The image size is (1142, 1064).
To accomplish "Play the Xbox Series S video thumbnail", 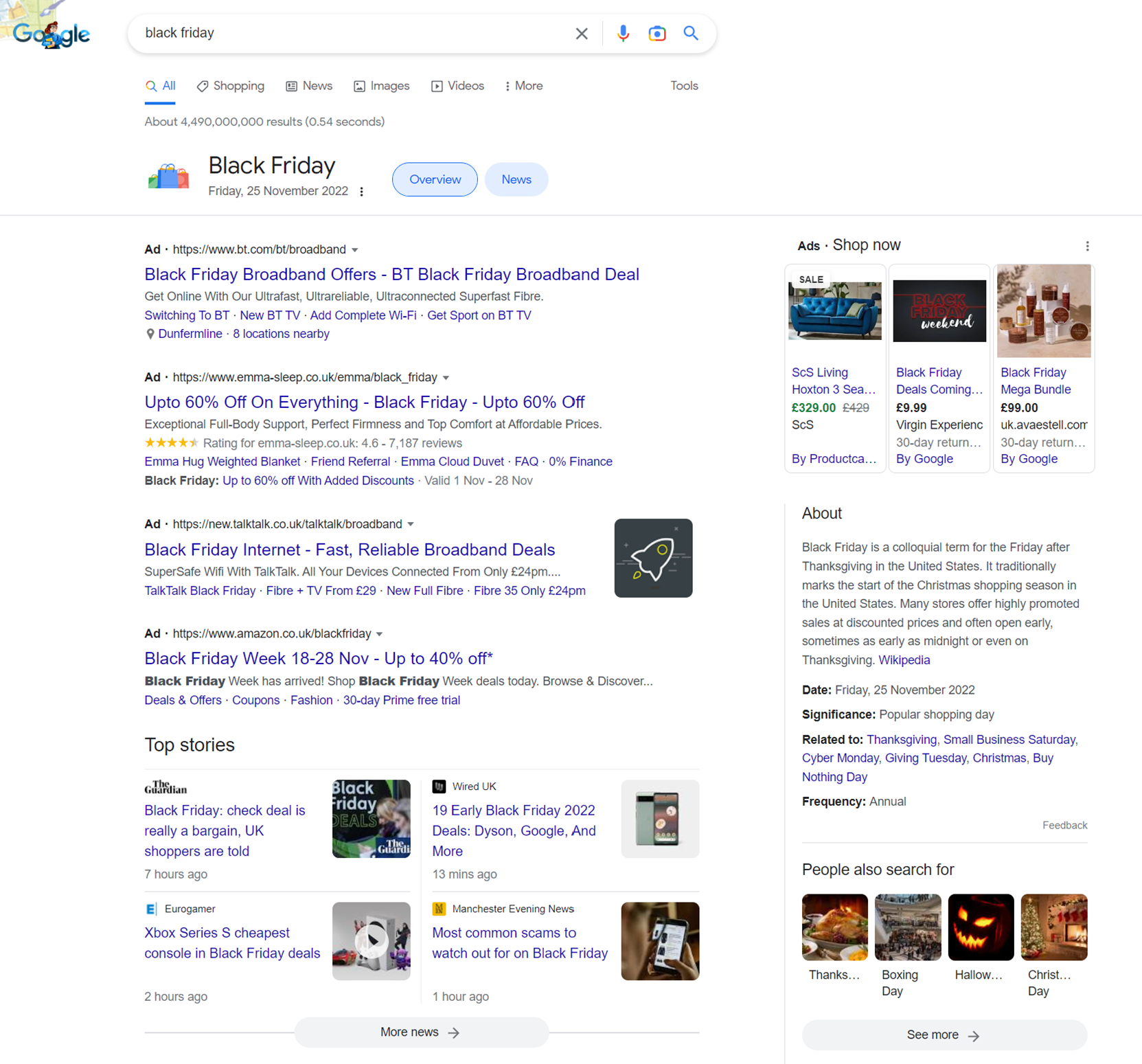I will (x=372, y=941).
